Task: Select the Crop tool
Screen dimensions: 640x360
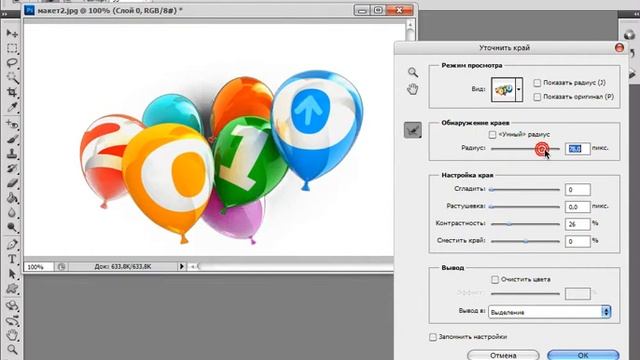Action: click(x=12, y=92)
